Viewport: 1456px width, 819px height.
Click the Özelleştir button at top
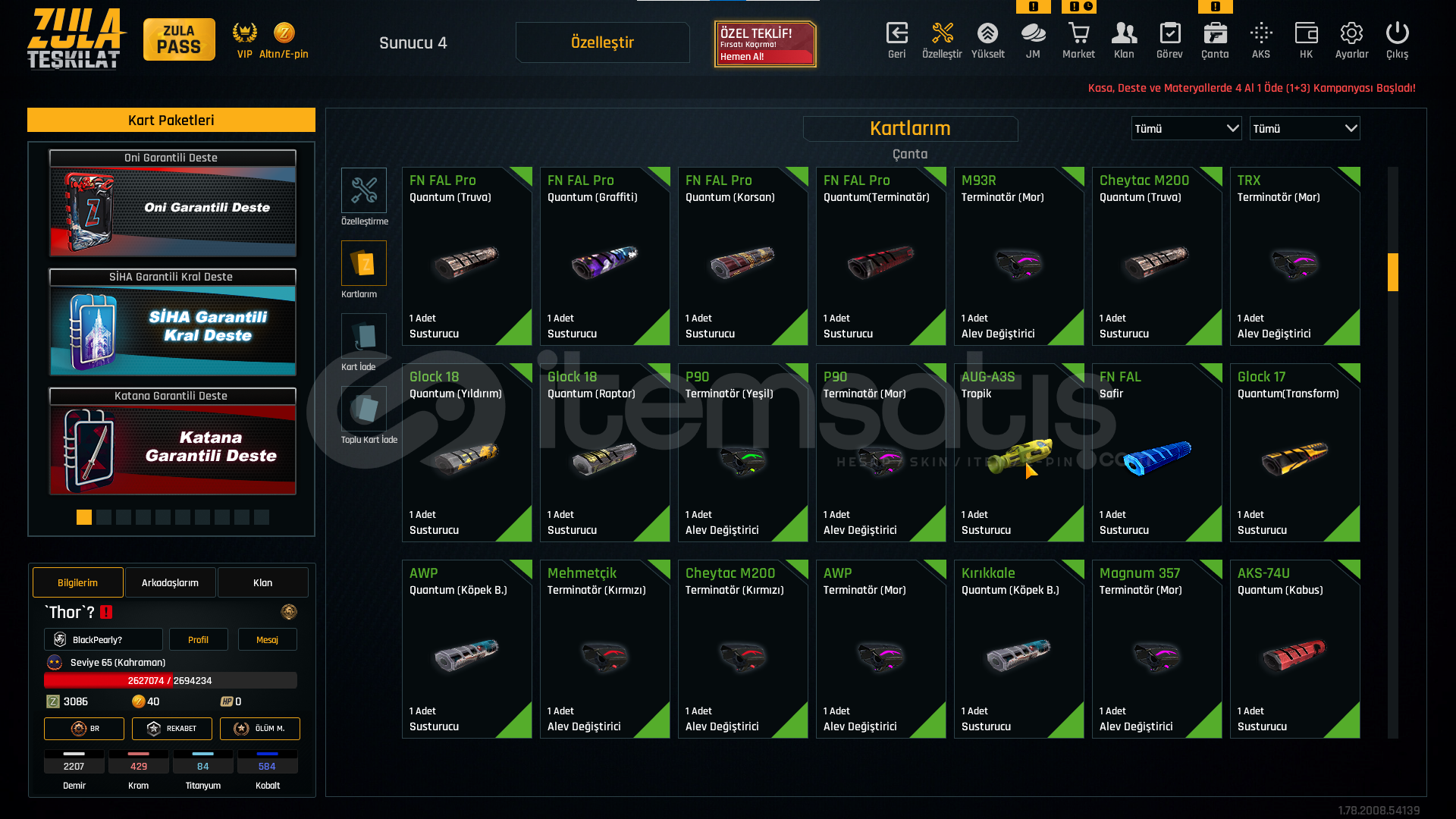point(603,42)
